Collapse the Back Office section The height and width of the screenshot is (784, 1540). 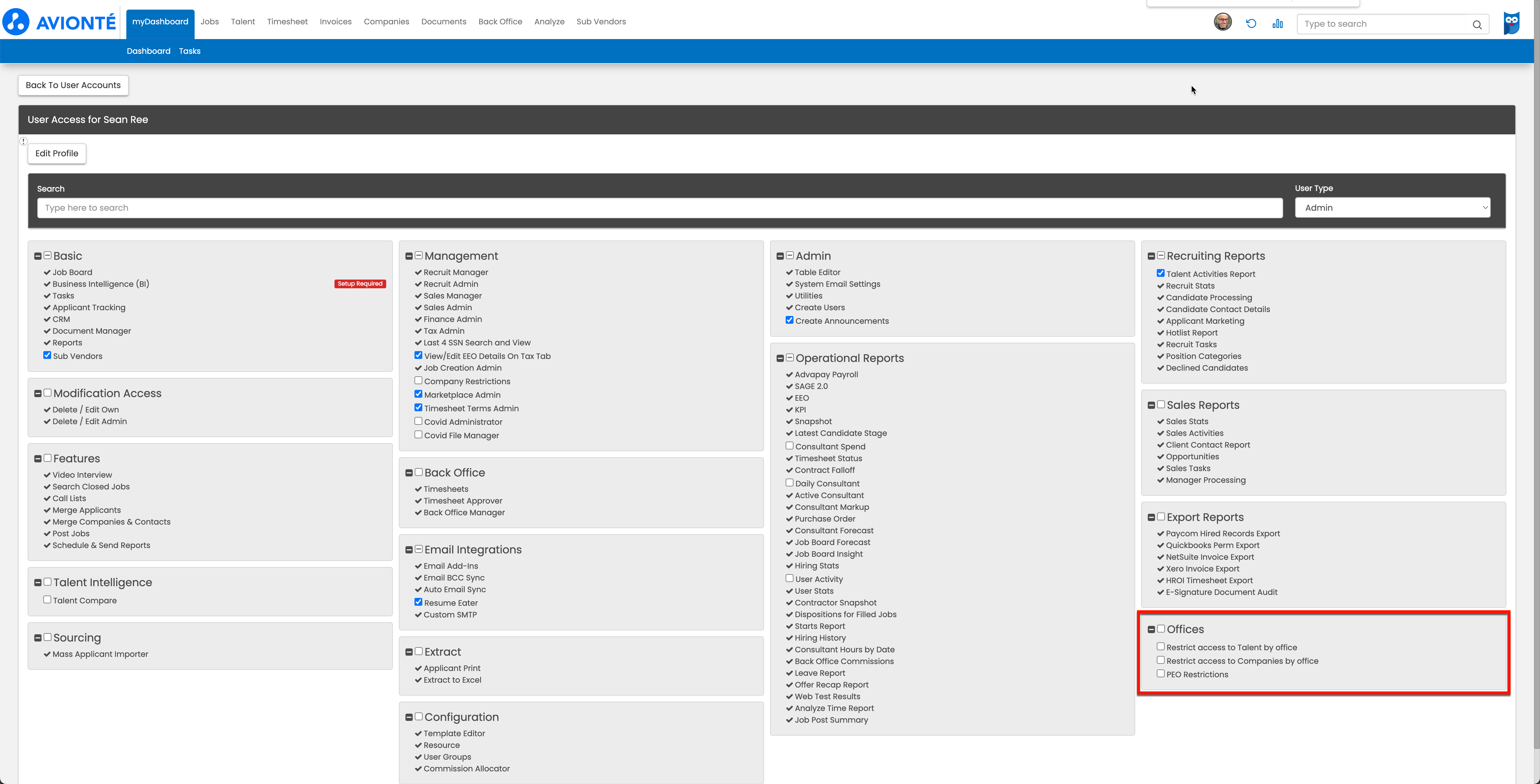click(409, 473)
